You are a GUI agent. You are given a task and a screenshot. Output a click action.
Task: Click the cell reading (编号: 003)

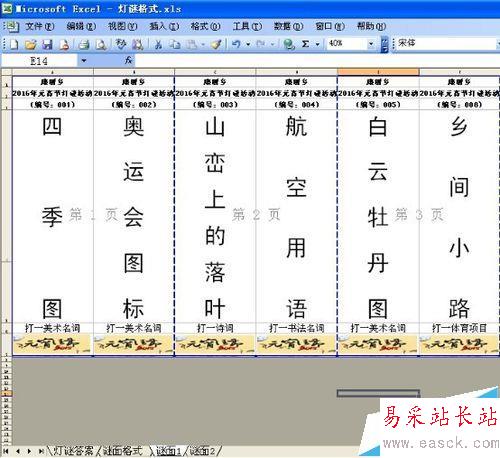tap(215, 104)
